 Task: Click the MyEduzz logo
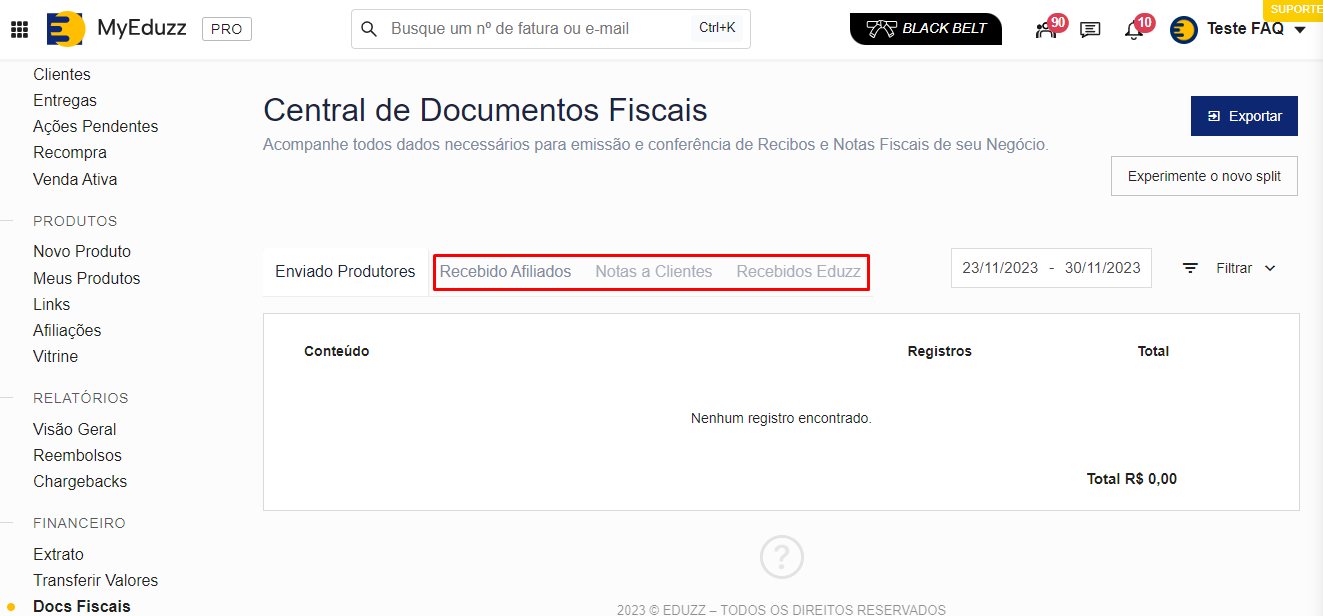click(66, 29)
